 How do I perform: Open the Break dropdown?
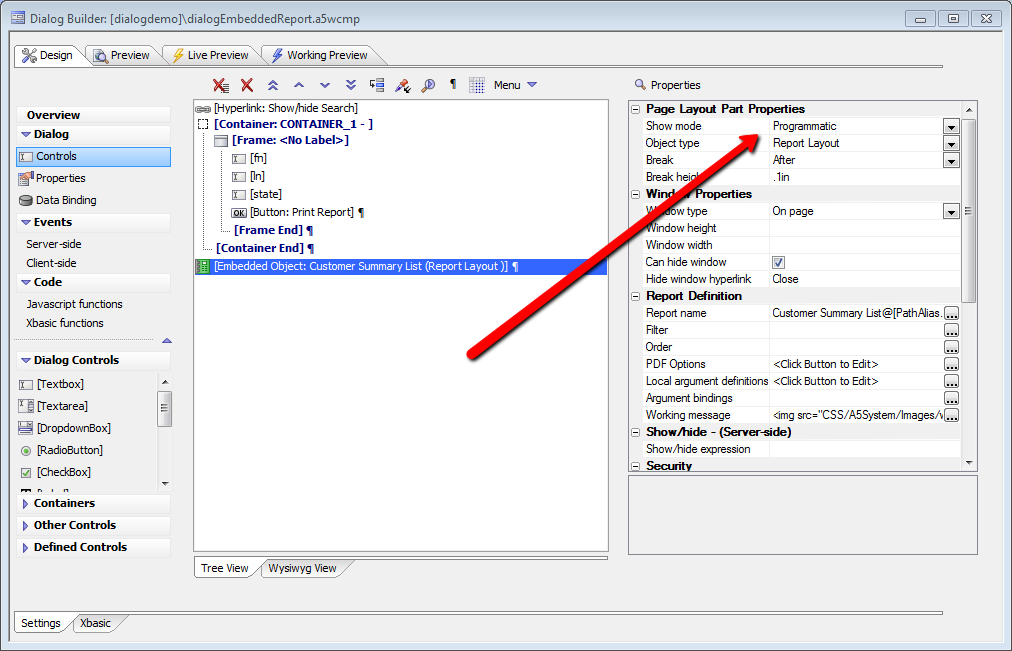(x=951, y=160)
